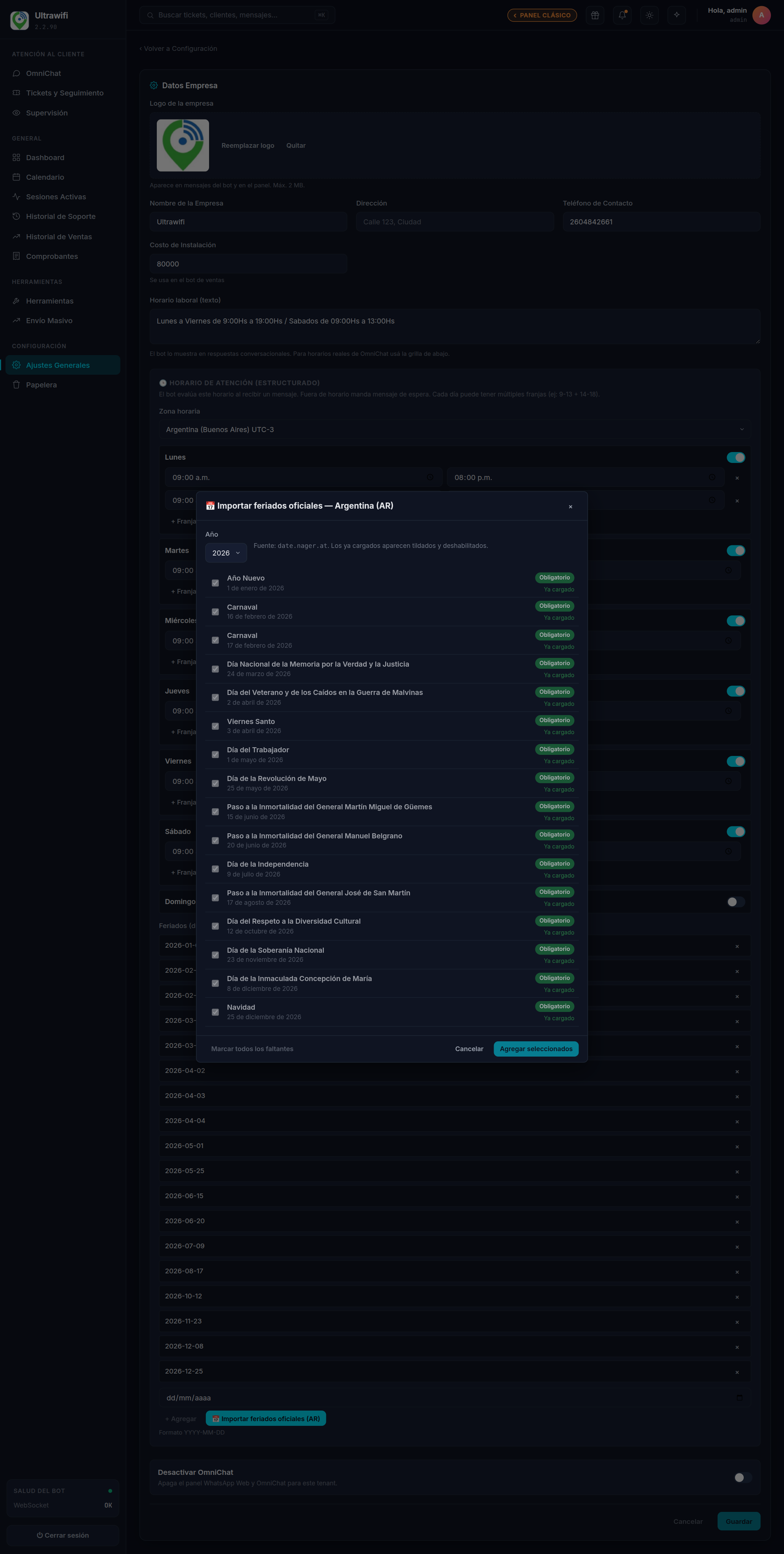This screenshot has width=784, height=1554.
Task: Click the Teléfono de Contacto field
Action: click(x=662, y=222)
